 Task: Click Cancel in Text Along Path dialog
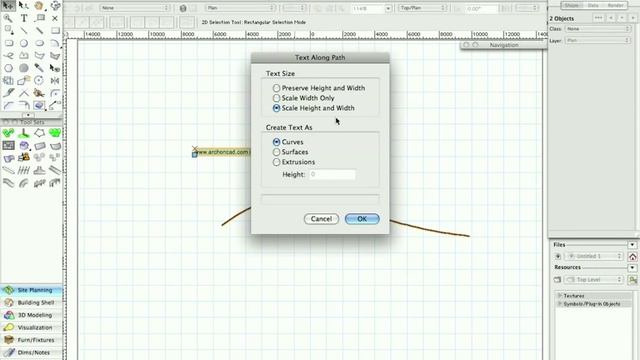[x=321, y=219]
